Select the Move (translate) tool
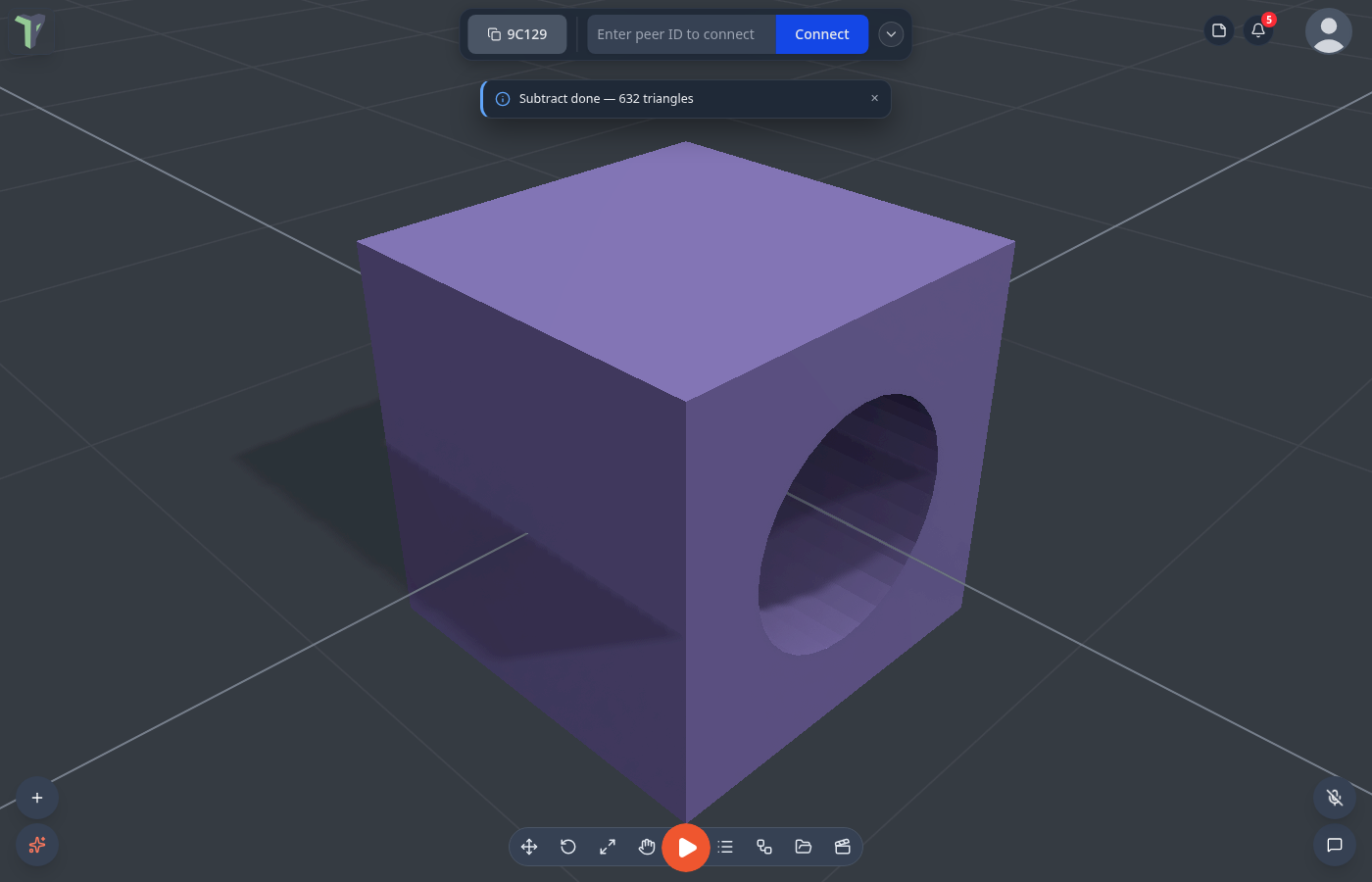Viewport: 1372px width, 882px height. click(x=529, y=847)
